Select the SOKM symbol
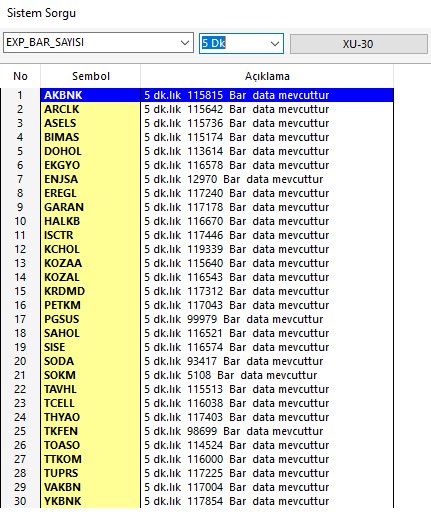The width and height of the screenshot is (431, 526). [60, 375]
